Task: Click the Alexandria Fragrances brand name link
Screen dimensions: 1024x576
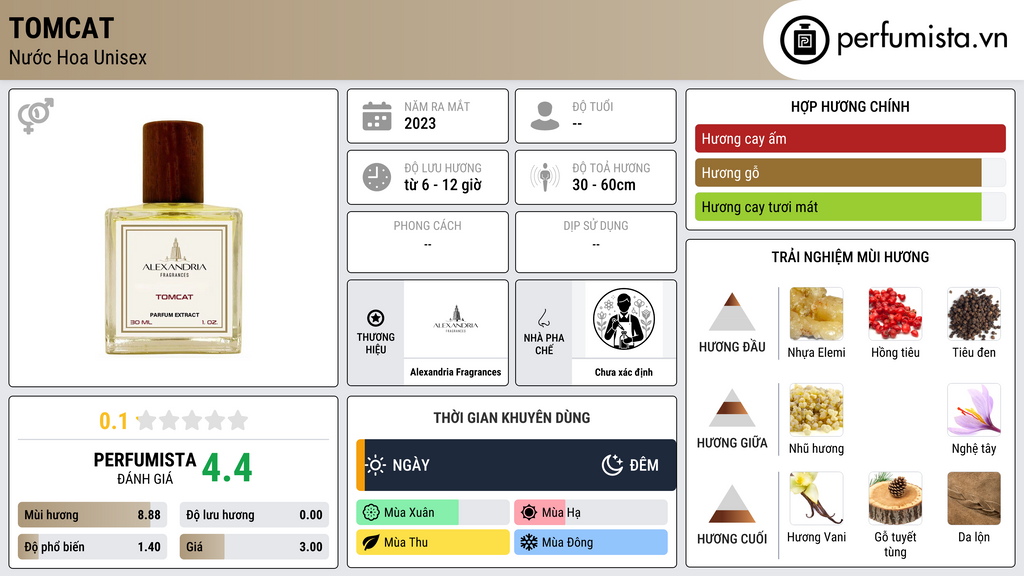Action: pyautogui.click(x=456, y=372)
